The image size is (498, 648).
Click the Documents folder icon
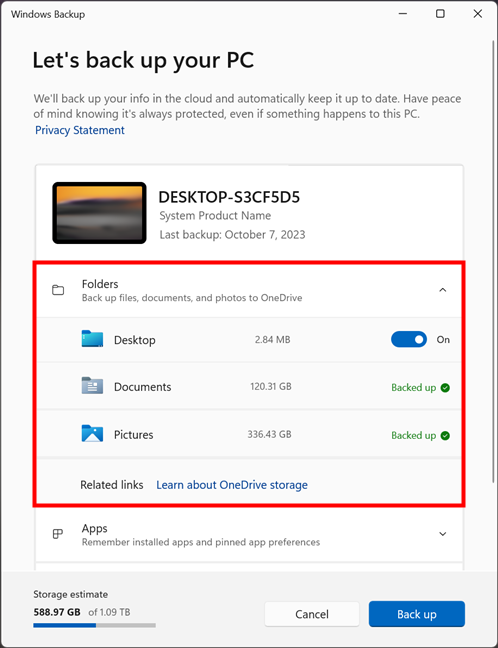click(92, 386)
